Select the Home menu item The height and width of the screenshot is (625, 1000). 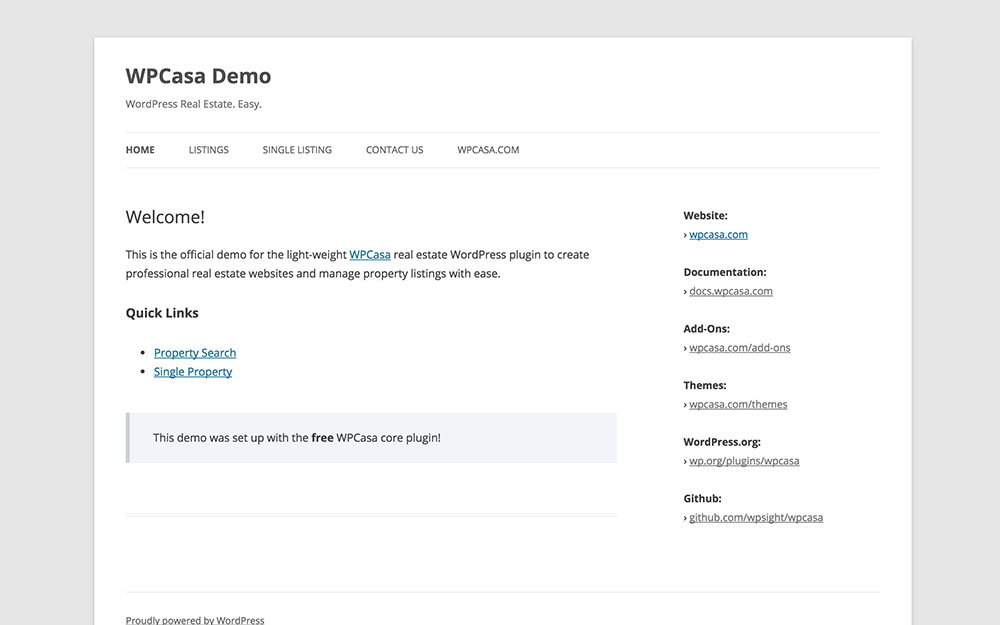click(x=140, y=150)
